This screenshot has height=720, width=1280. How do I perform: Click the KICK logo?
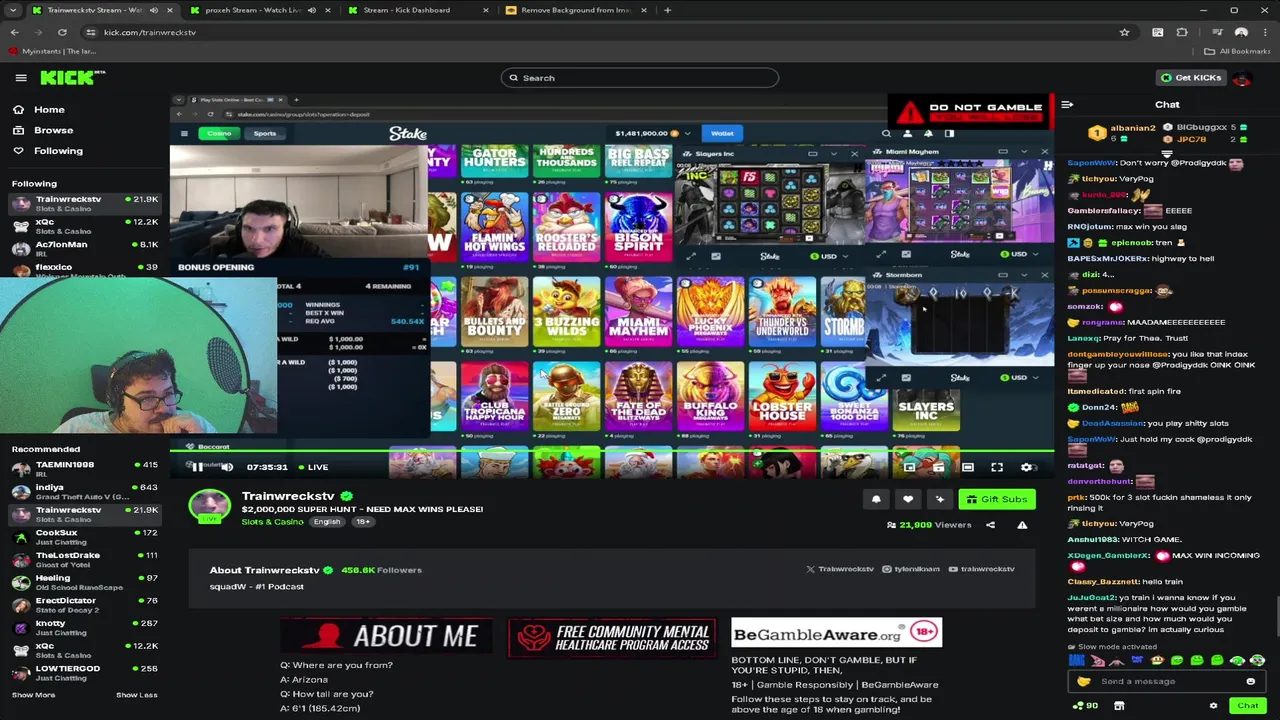pos(72,77)
